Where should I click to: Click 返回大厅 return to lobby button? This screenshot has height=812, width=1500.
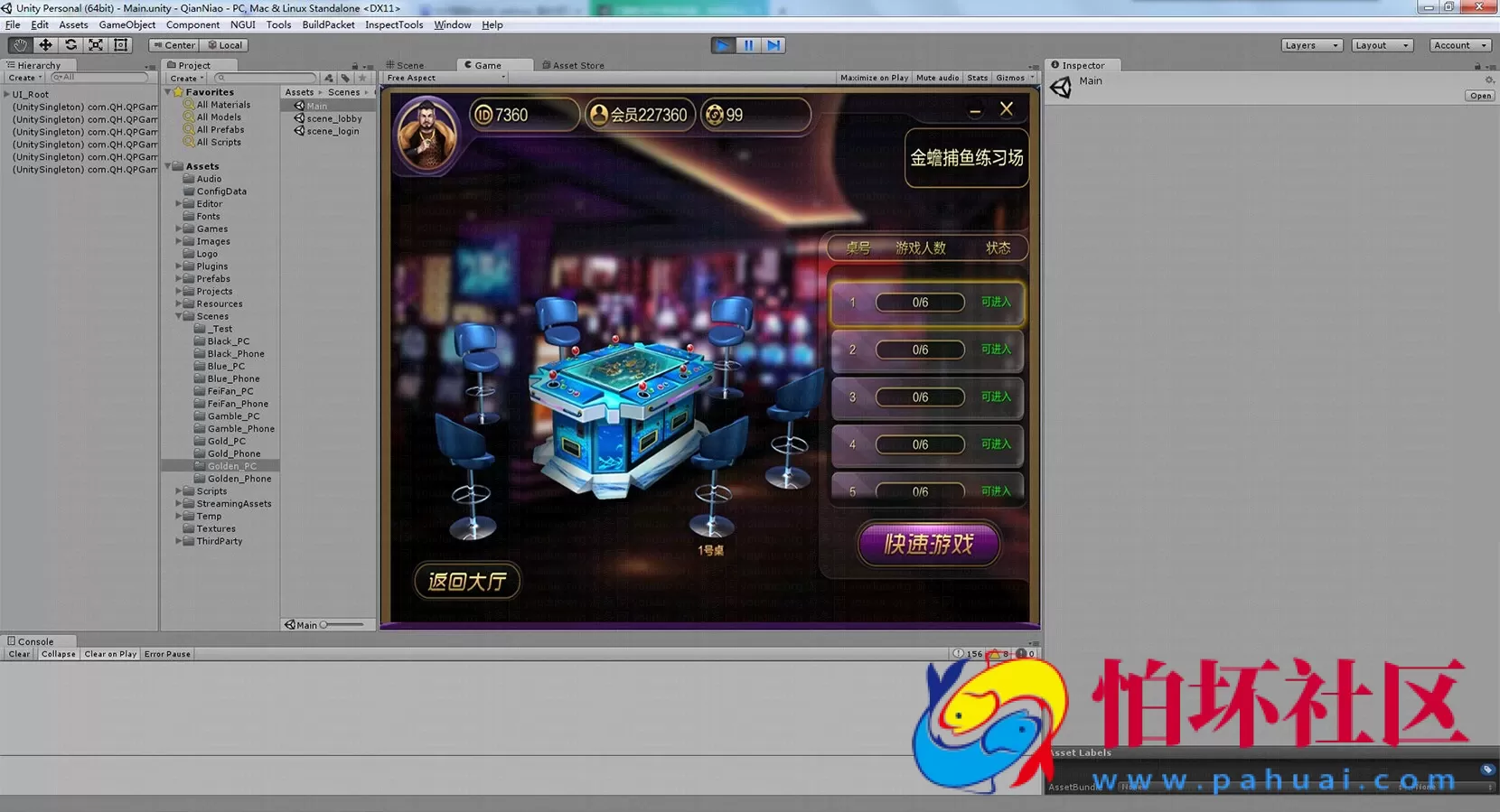point(467,581)
